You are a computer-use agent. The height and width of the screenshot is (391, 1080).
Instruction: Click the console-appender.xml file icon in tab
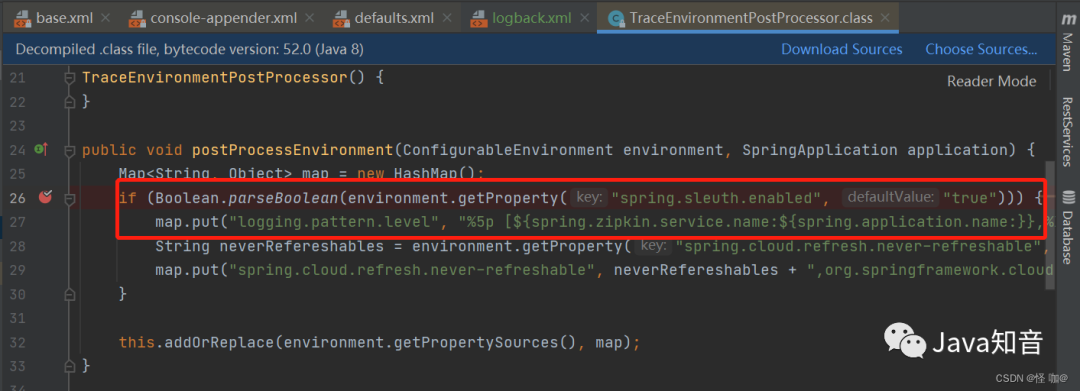137,19
